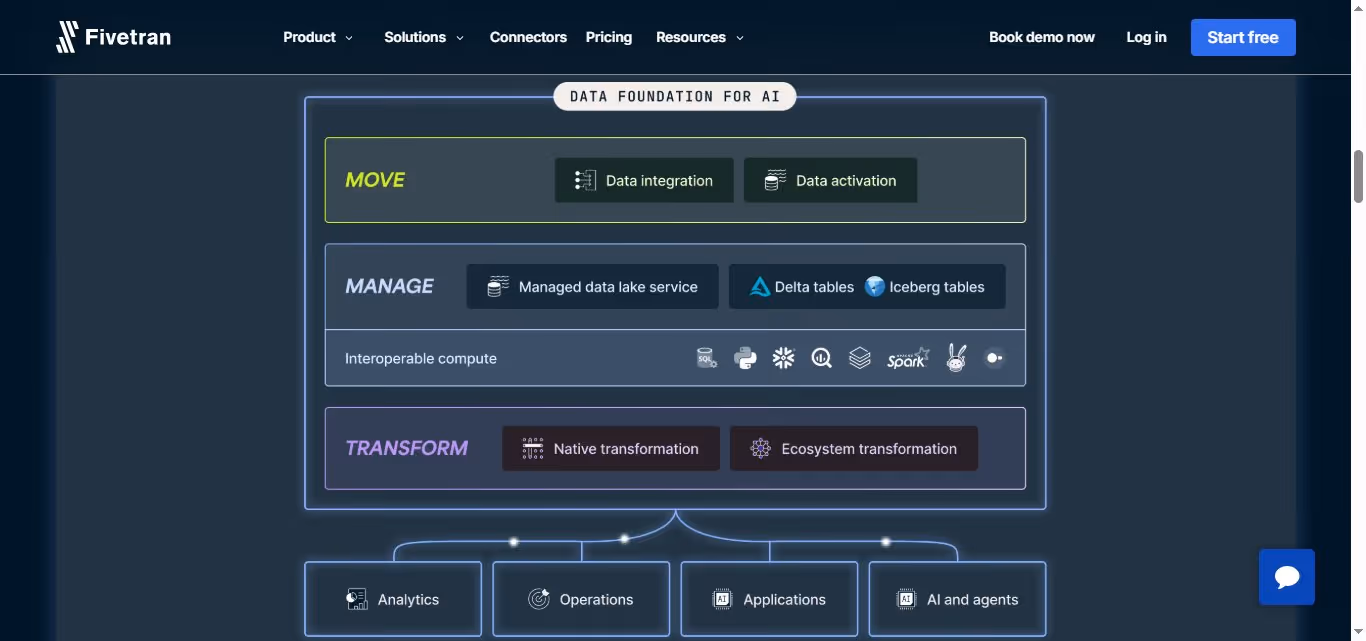Open the Applications box

tap(769, 599)
